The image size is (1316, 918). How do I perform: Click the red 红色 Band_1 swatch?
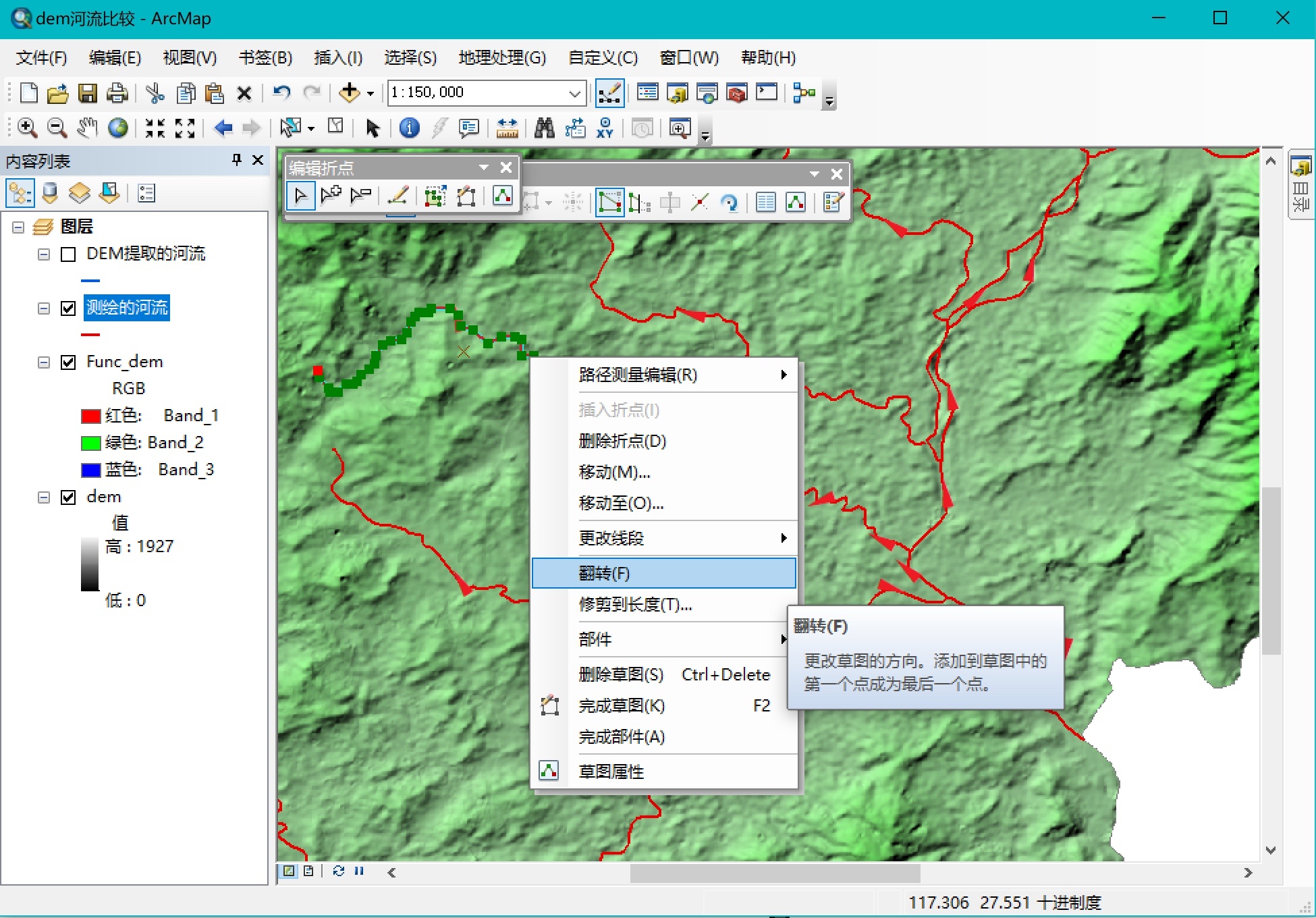click(91, 416)
